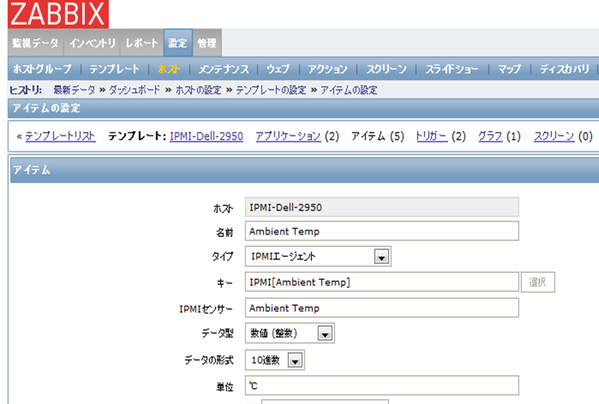
Task: Select the 管理 main tab
Action: coord(207,43)
